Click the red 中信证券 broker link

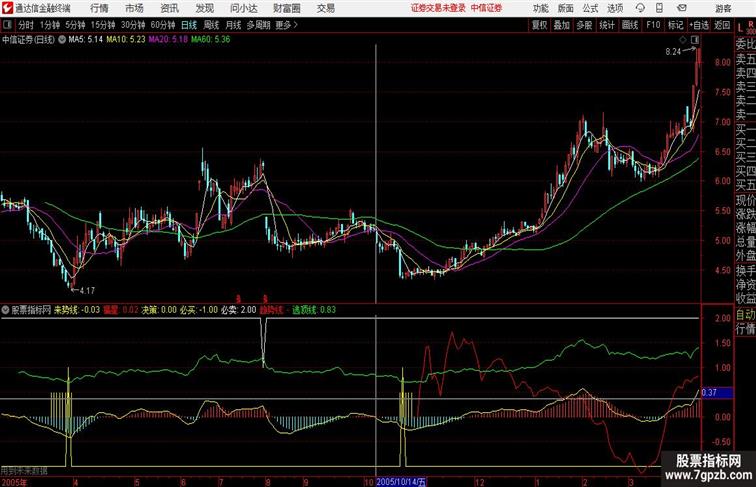click(486, 8)
